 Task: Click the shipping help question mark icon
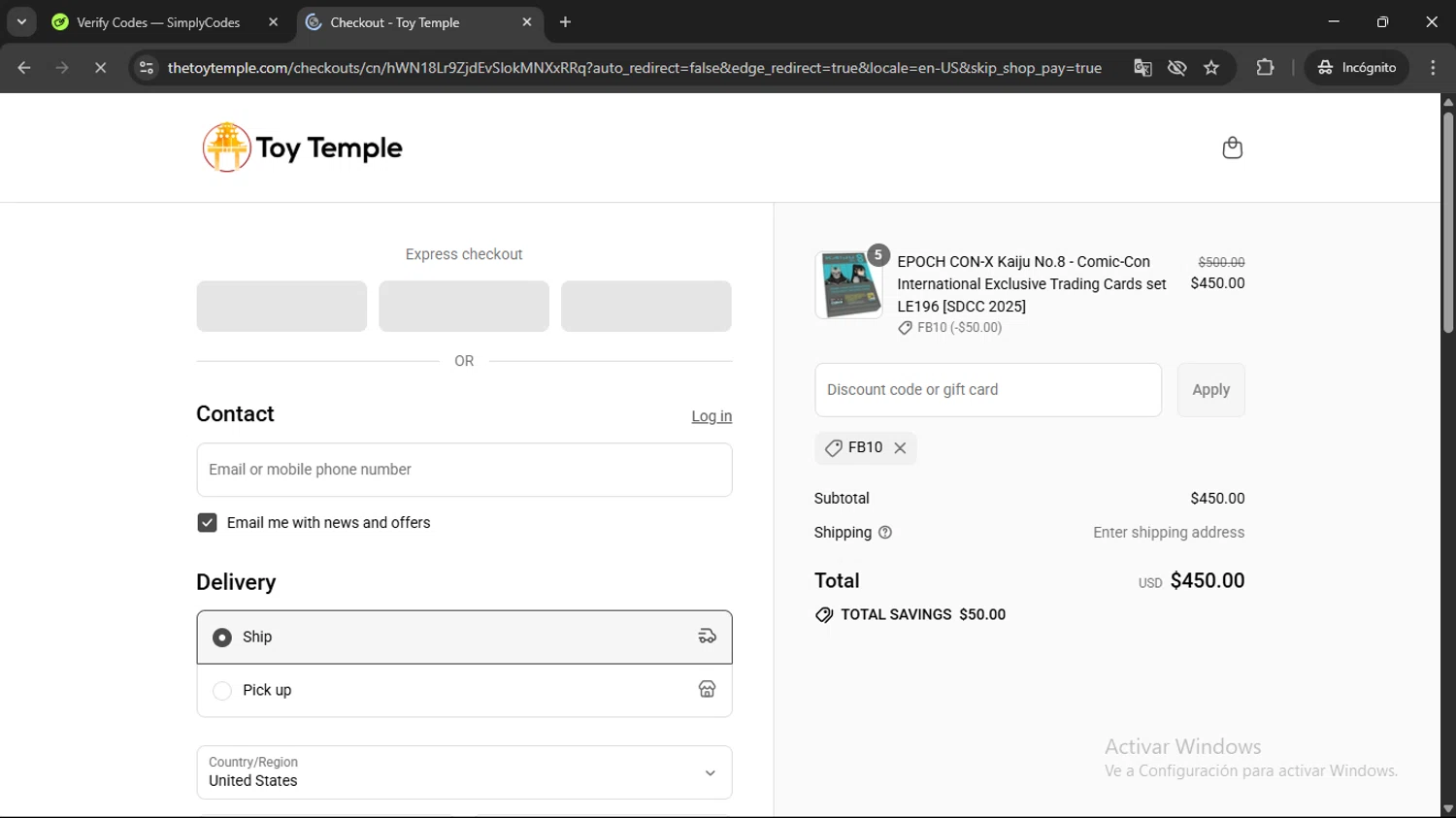tap(885, 533)
